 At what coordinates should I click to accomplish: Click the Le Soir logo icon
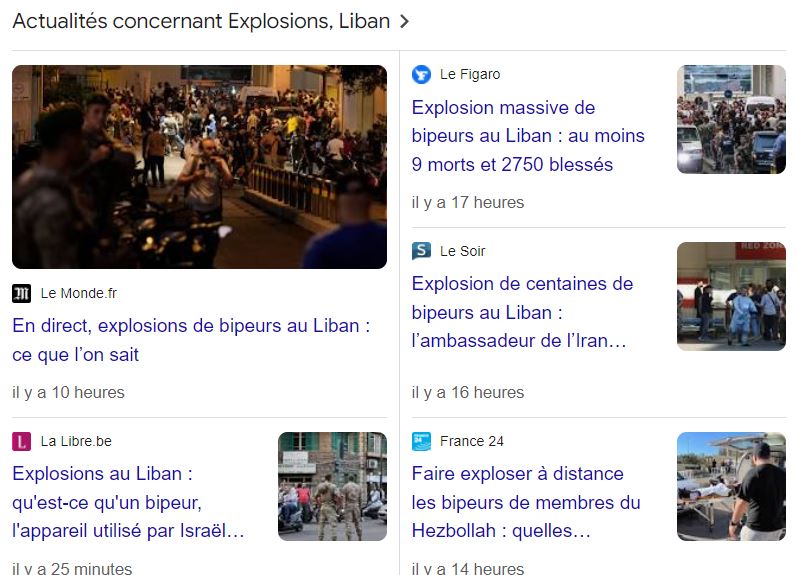[x=421, y=251]
